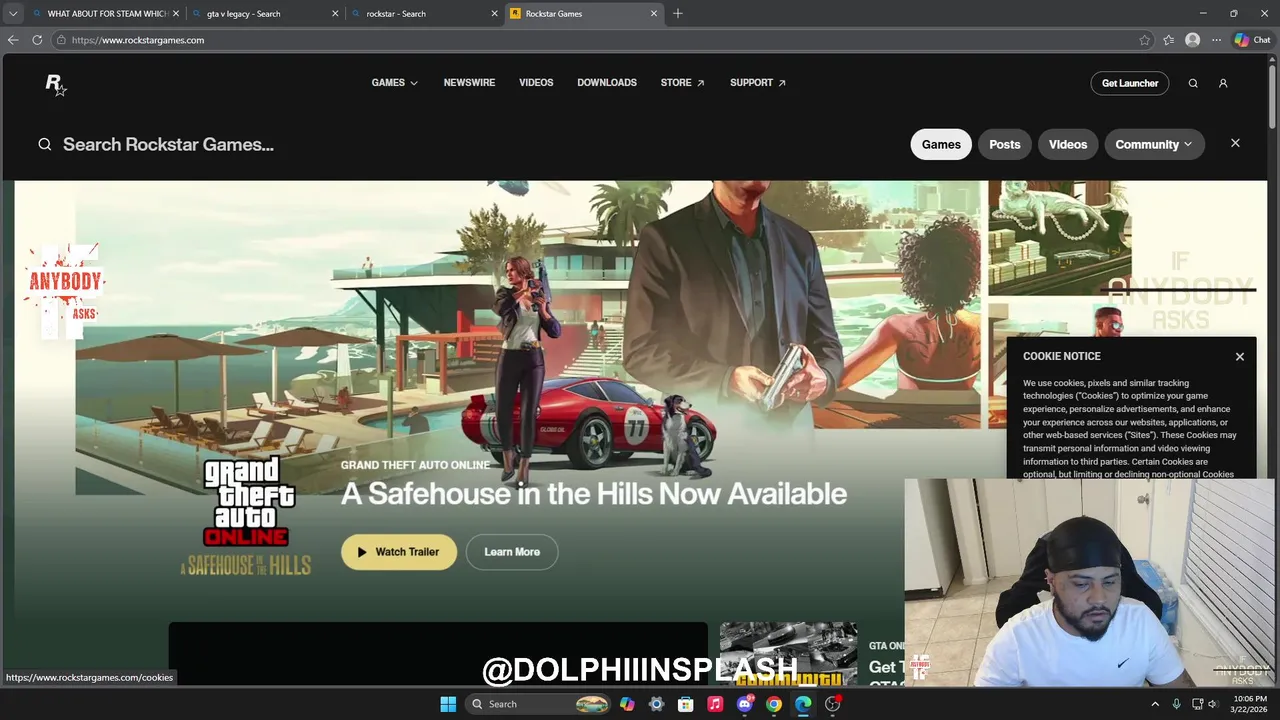The width and height of the screenshot is (1280, 720).
Task: Open the DOWNLOADS menu item
Action: [607, 83]
